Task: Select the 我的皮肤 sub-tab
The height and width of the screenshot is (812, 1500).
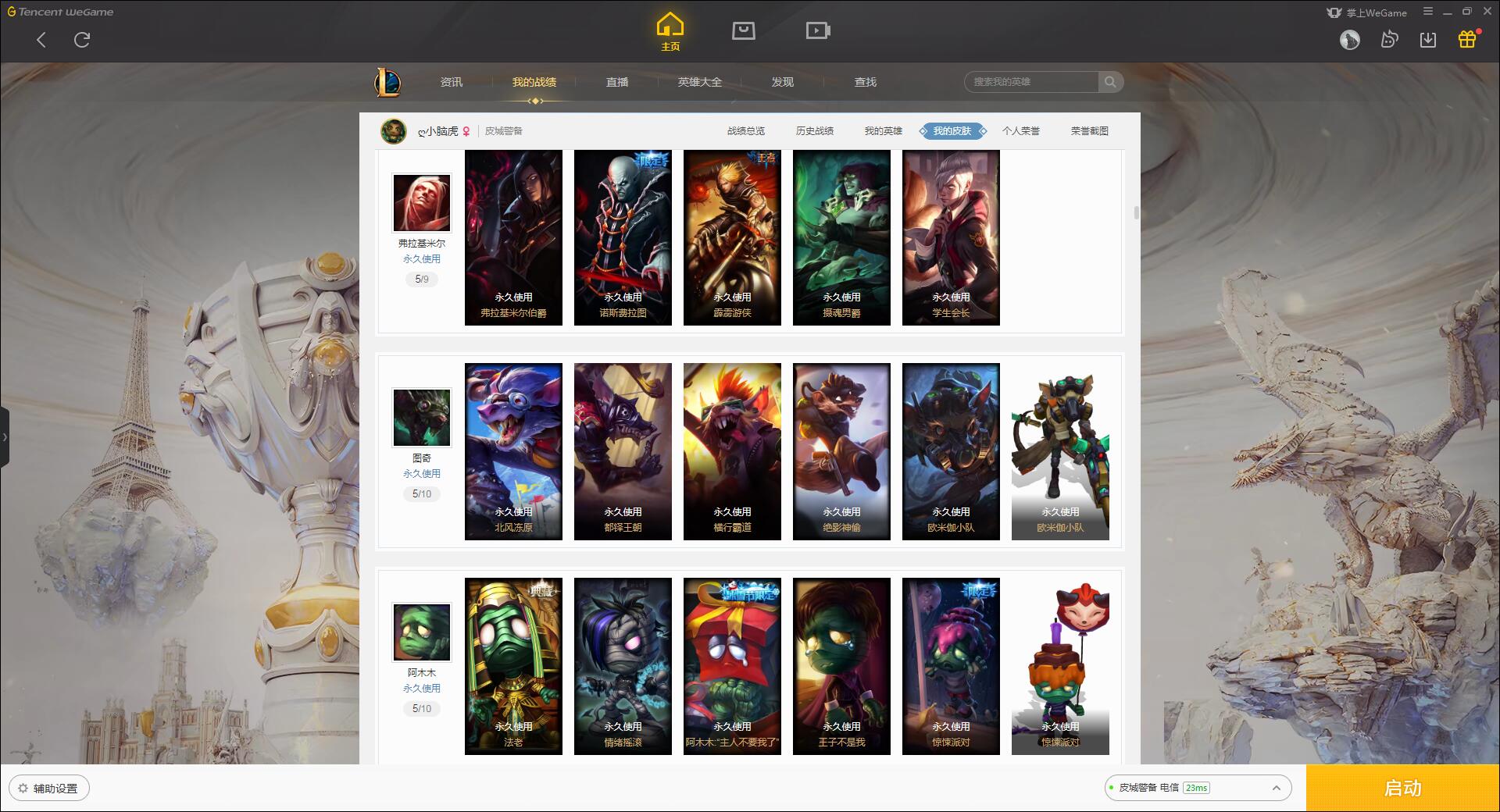Action: pyautogui.click(x=952, y=131)
